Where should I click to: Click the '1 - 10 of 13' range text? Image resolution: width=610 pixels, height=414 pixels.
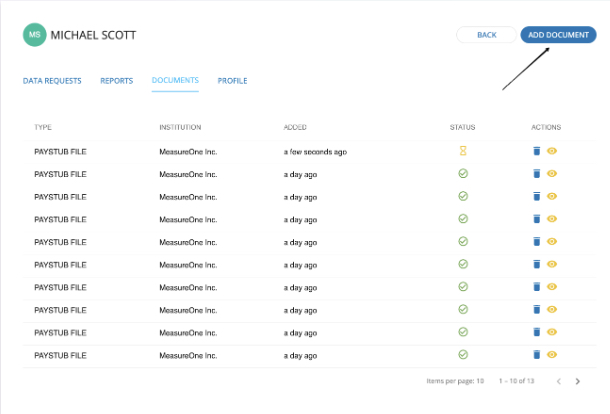coord(517,381)
